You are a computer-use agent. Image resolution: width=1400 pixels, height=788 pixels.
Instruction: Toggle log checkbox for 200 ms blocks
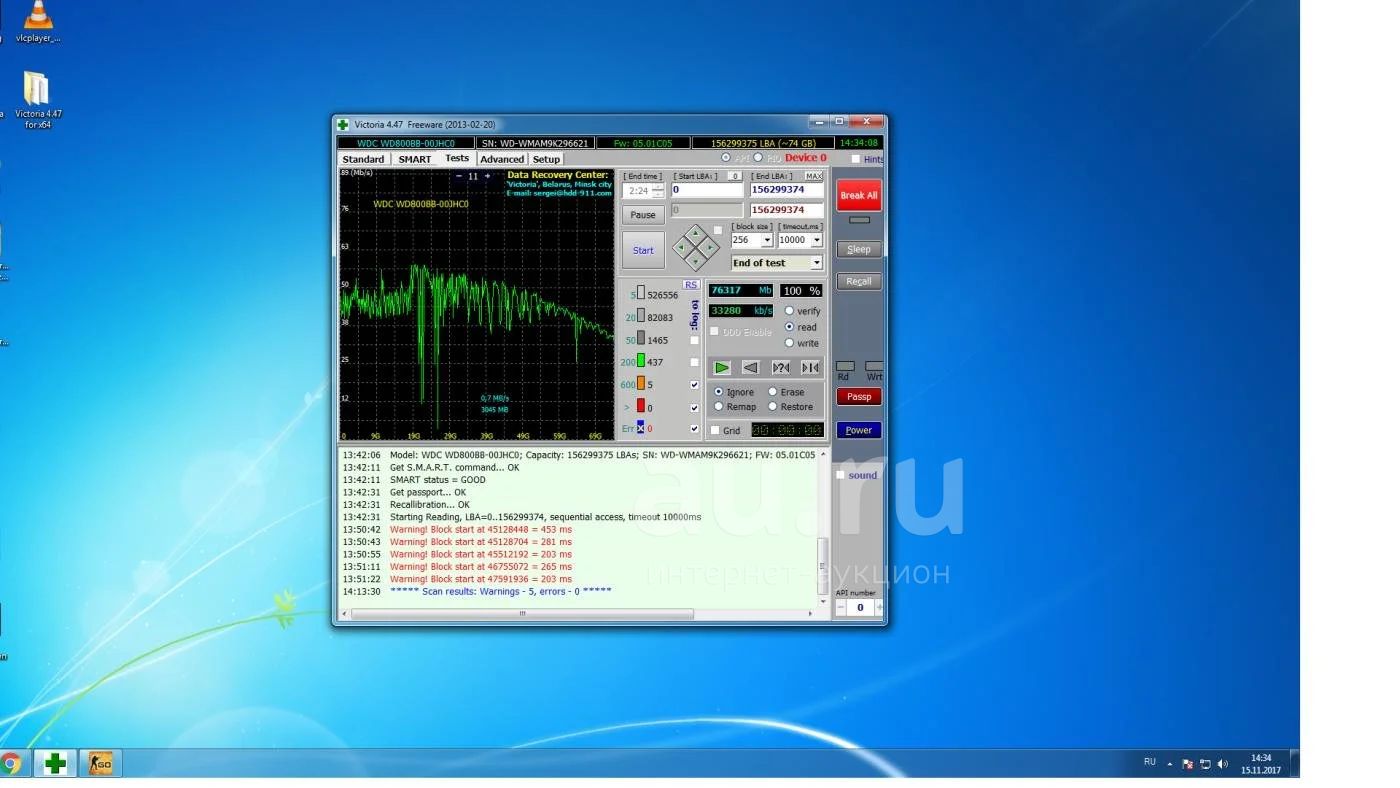pyautogui.click(x=695, y=363)
